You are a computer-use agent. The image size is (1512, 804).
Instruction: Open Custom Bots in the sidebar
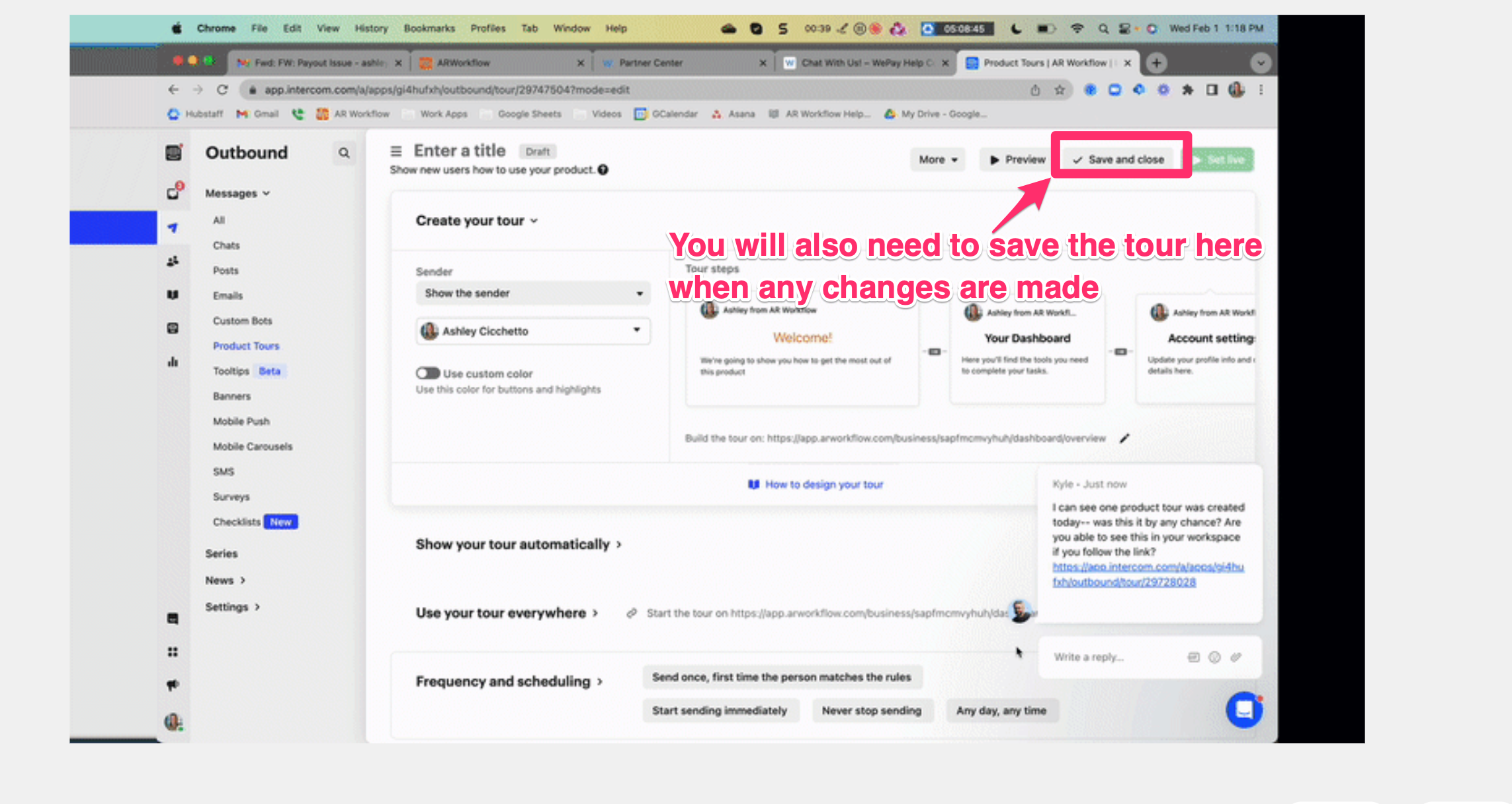point(243,321)
